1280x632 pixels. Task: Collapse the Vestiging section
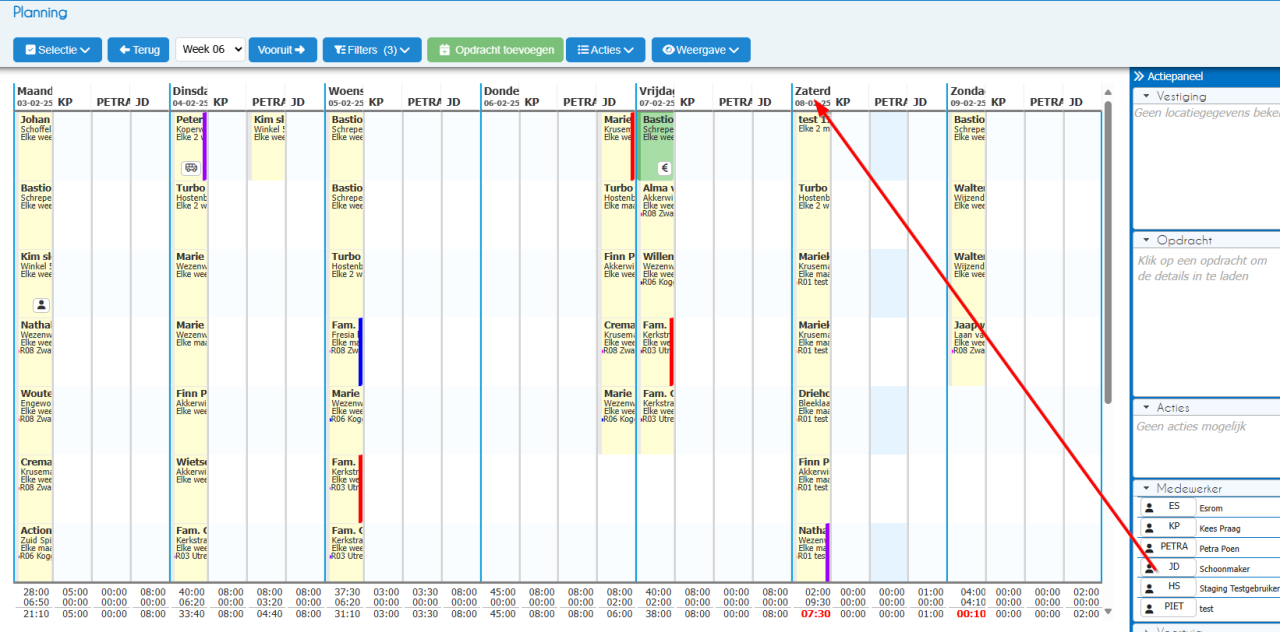point(1146,97)
